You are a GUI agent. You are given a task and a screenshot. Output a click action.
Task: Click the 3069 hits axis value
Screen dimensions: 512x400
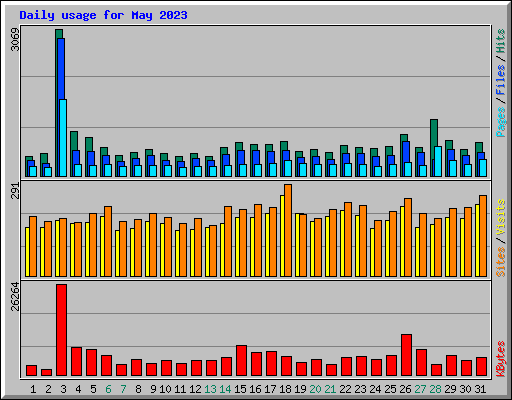point(15,39)
